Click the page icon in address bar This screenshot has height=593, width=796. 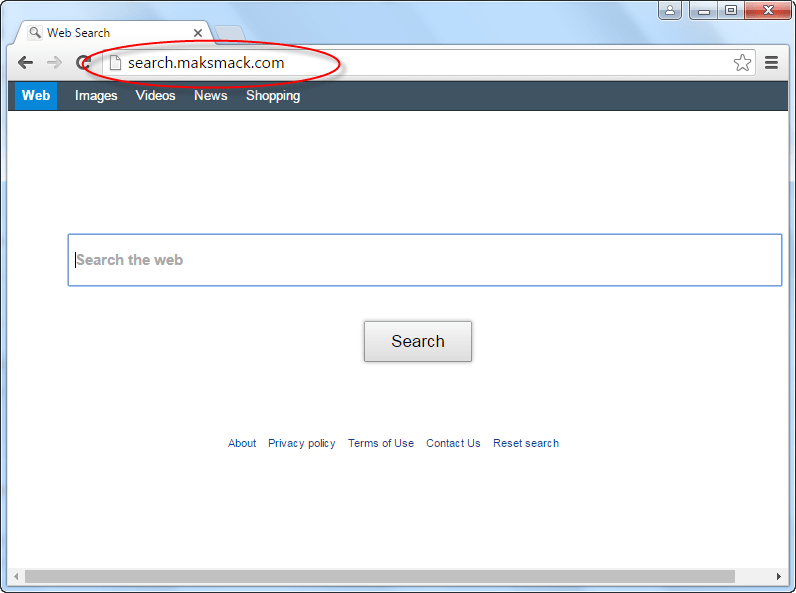click(x=115, y=62)
